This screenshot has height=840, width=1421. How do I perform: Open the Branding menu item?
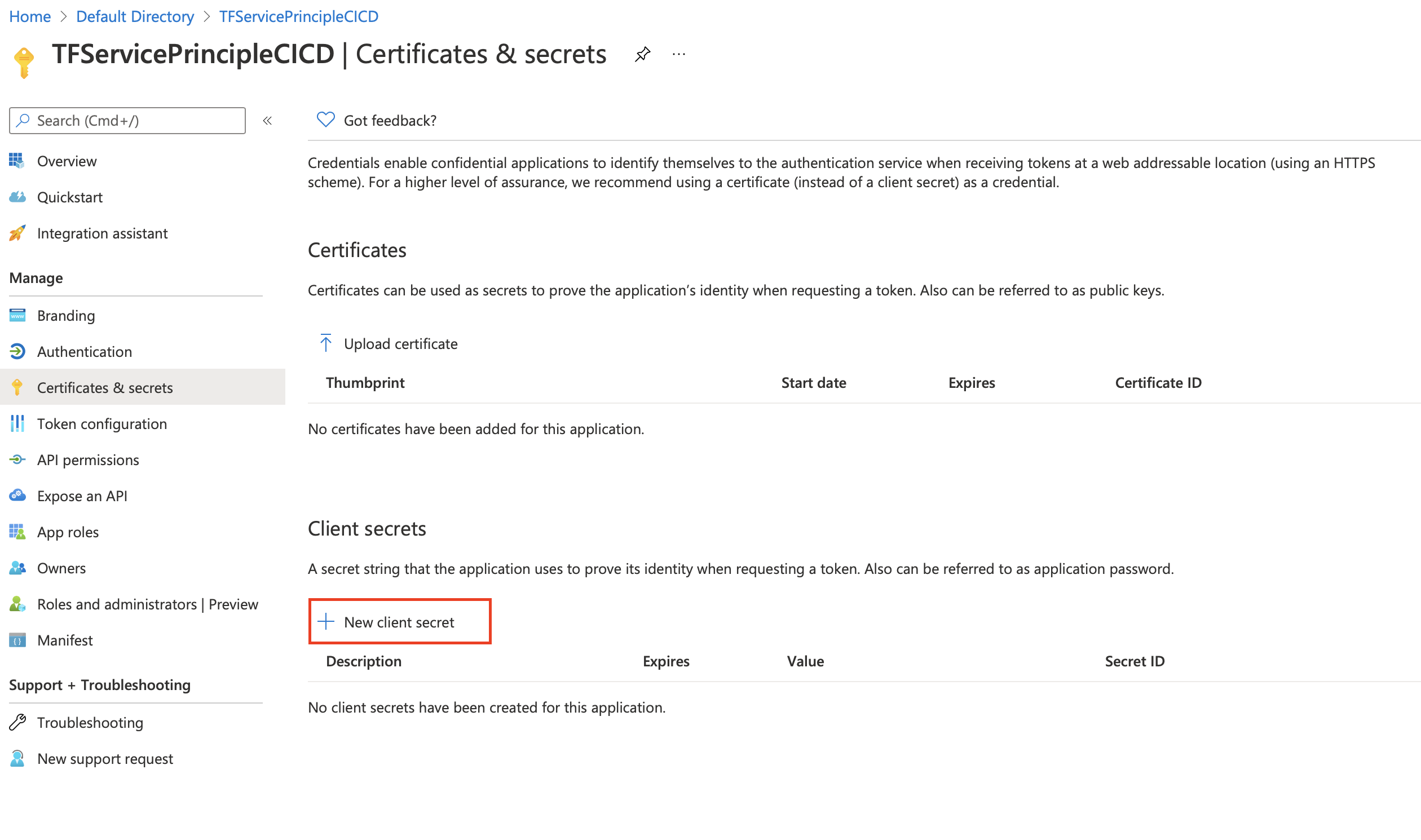(x=65, y=315)
